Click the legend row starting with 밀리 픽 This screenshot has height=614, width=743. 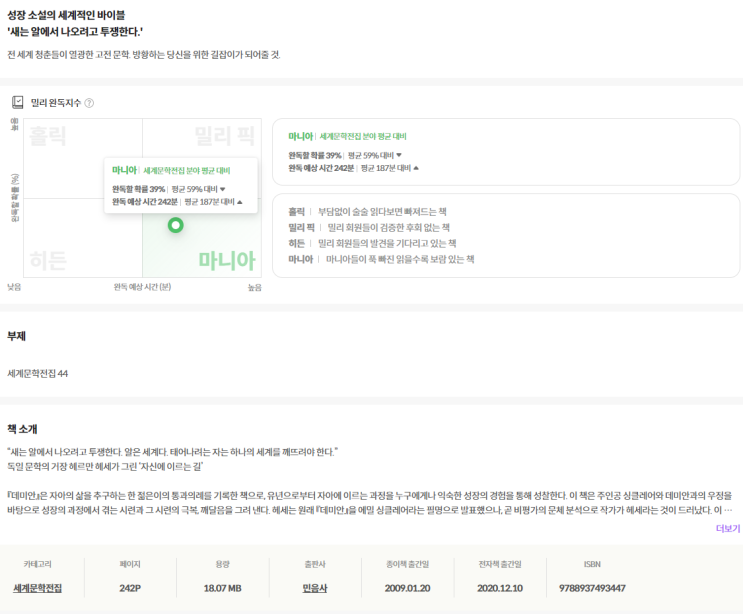click(x=369, y=227)
